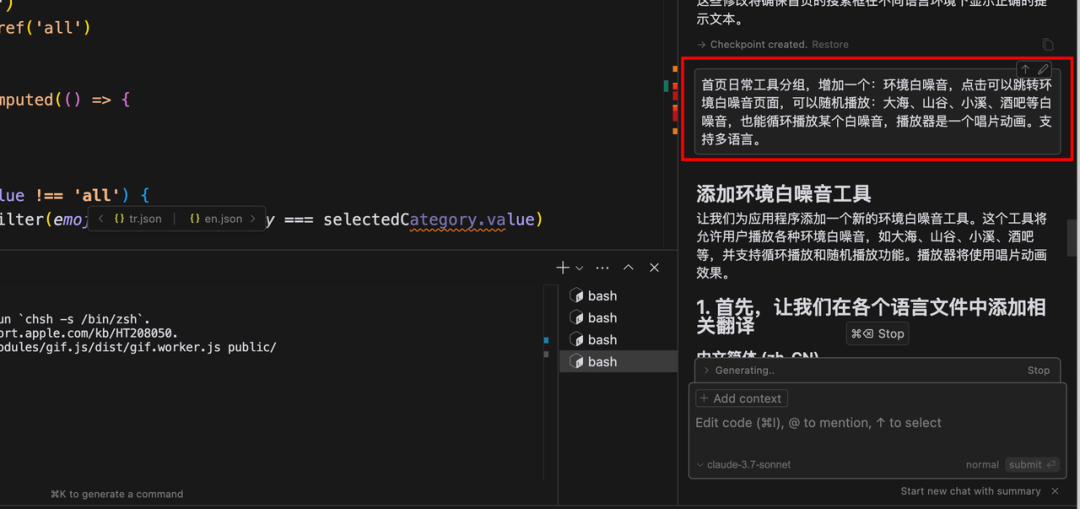1080x509 pixels.
Task: Click the up-arrow icon on the chat message
Action: coord(1025,69)
